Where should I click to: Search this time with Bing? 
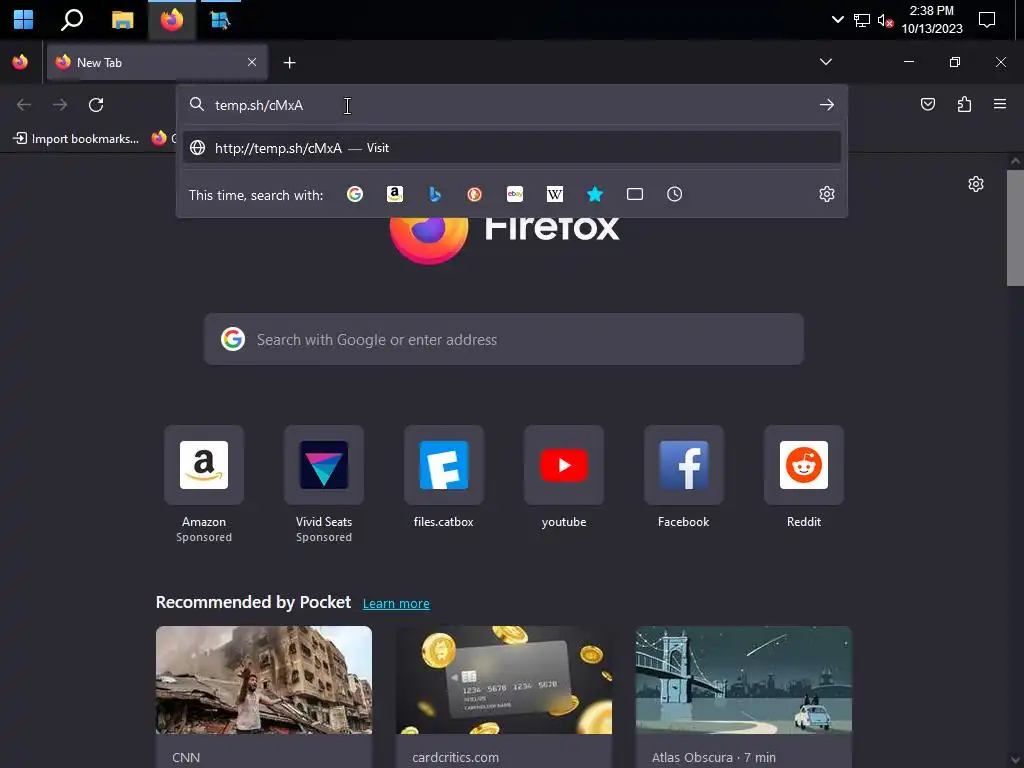[x=434, y=194]
